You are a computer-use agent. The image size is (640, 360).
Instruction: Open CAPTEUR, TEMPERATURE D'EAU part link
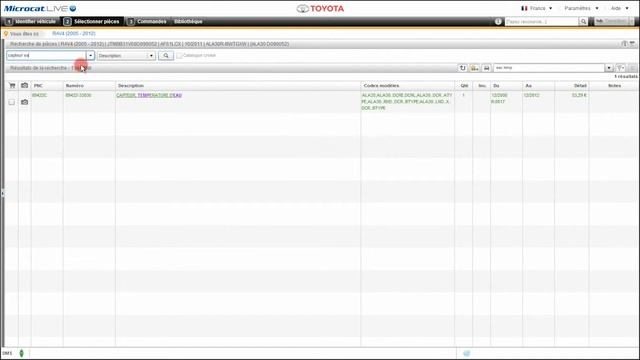point(149,95)
